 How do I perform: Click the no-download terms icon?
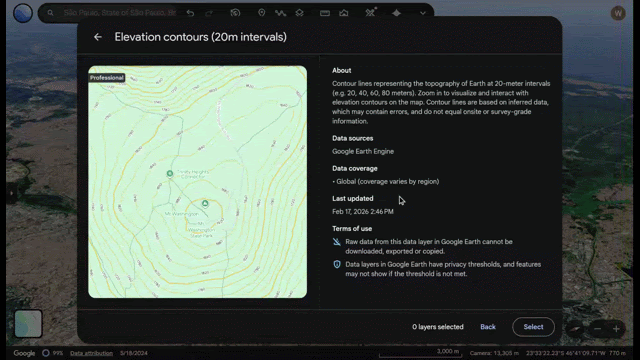point(337,242)
